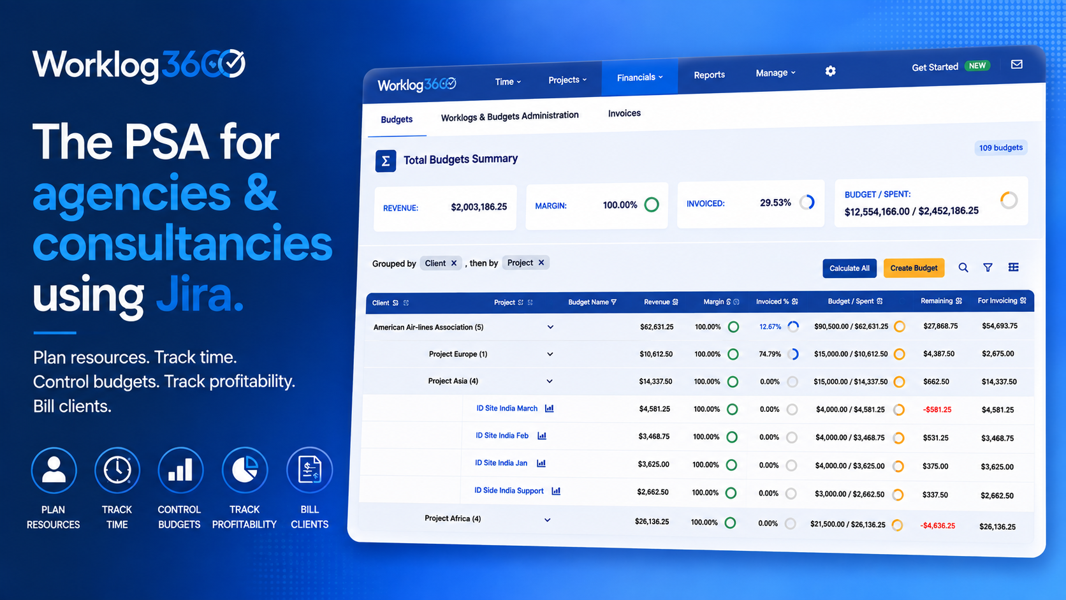Sort by the For Invoicing column header
1066x600 pixels.
(x=1002, y=300)
